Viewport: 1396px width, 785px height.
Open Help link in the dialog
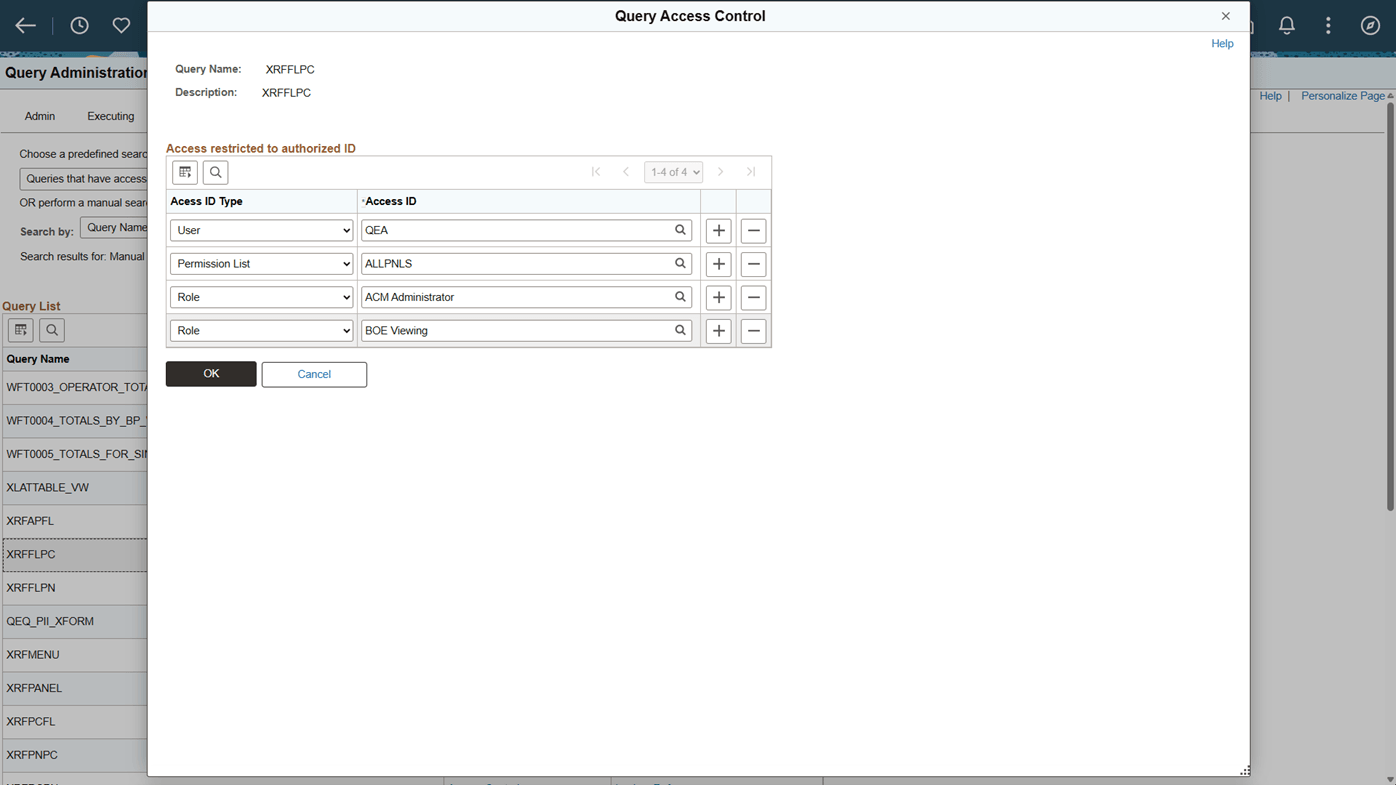1222,44
